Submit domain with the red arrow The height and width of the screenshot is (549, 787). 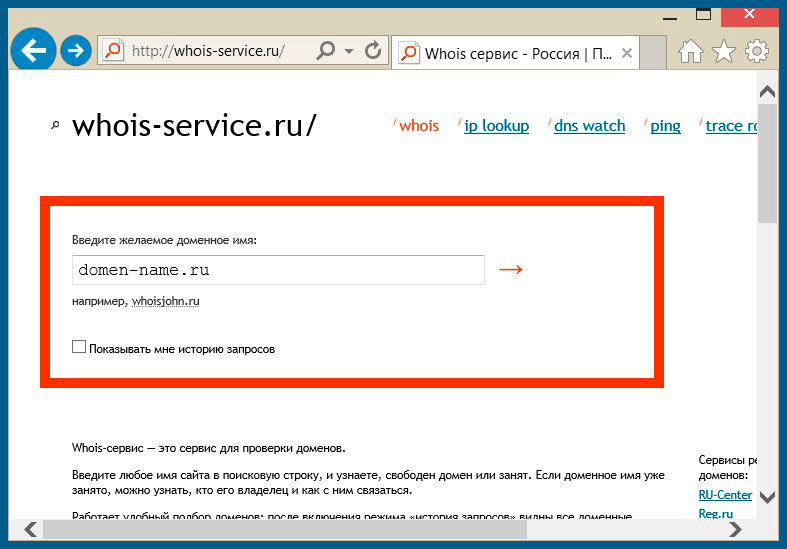(x=511, y=270)
